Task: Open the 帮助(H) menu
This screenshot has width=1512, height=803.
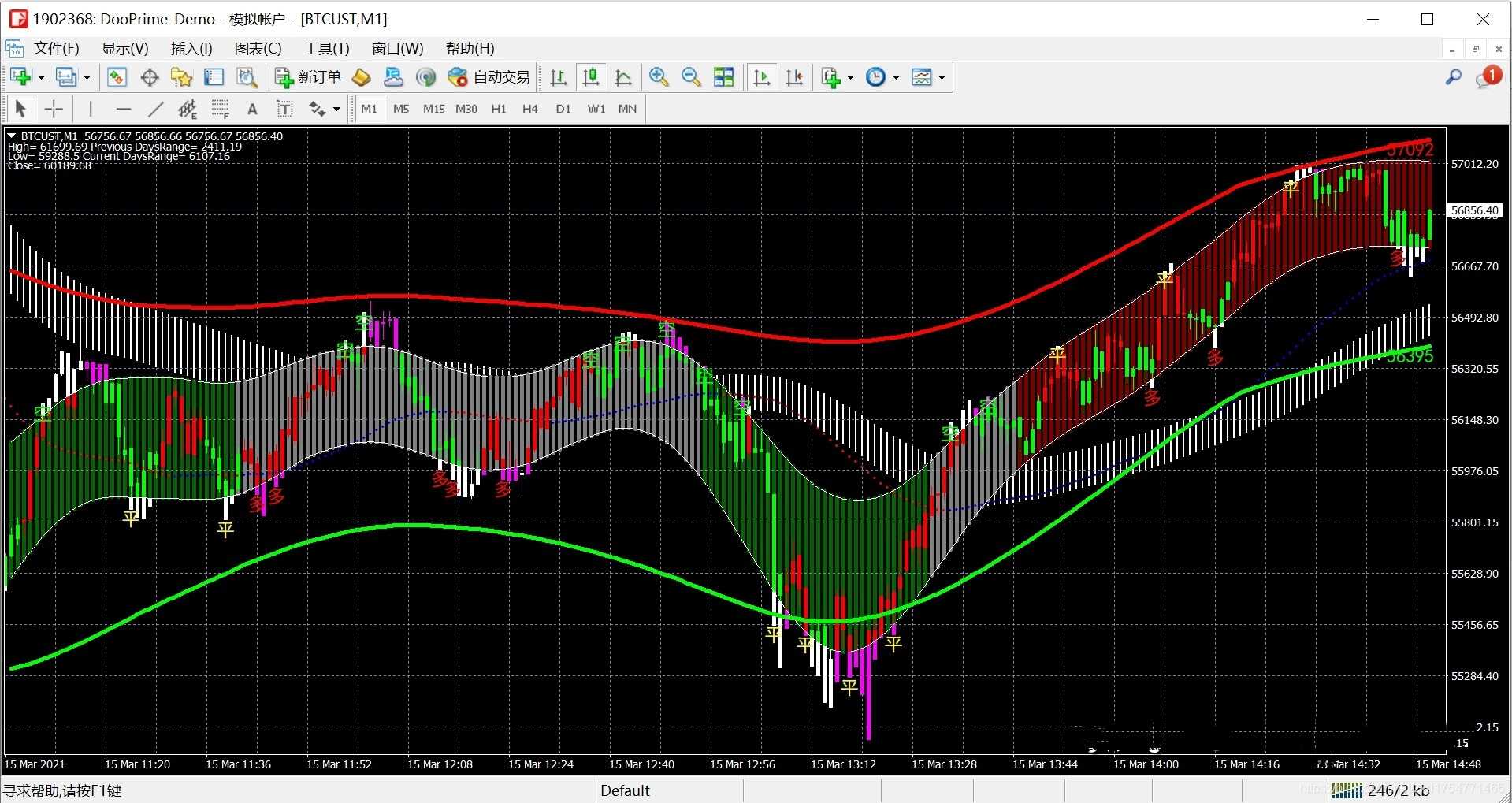Action: [470, 48]
